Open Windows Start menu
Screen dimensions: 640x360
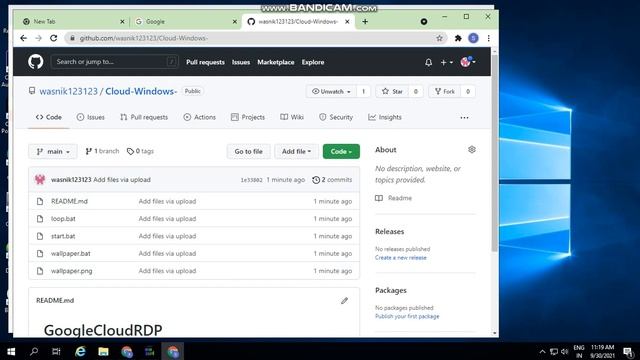(x=11, y=351)
